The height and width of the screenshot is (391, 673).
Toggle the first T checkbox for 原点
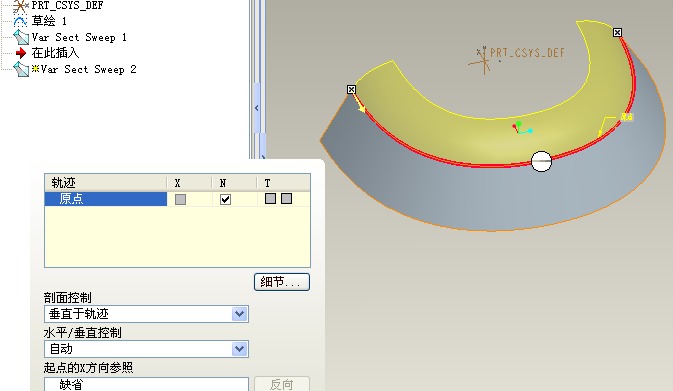270,199
